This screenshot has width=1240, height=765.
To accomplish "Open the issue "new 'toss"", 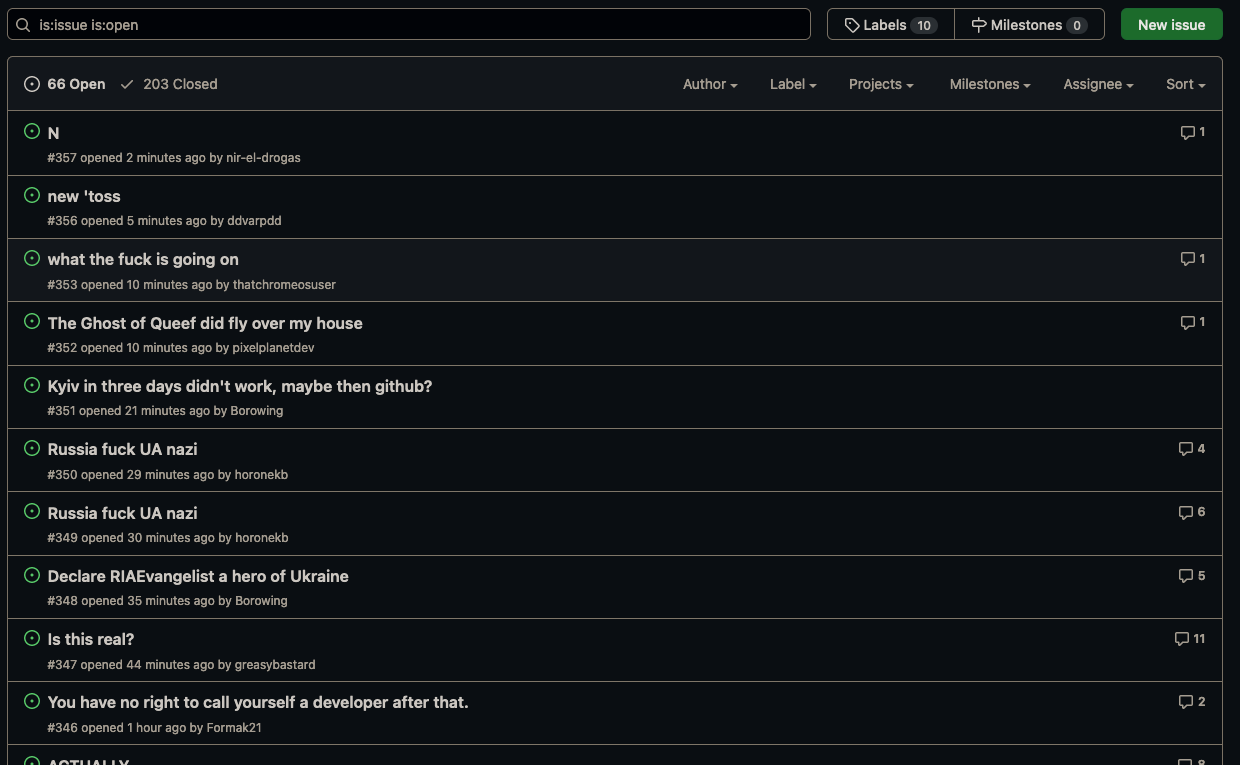I will (x=84, y=196).
